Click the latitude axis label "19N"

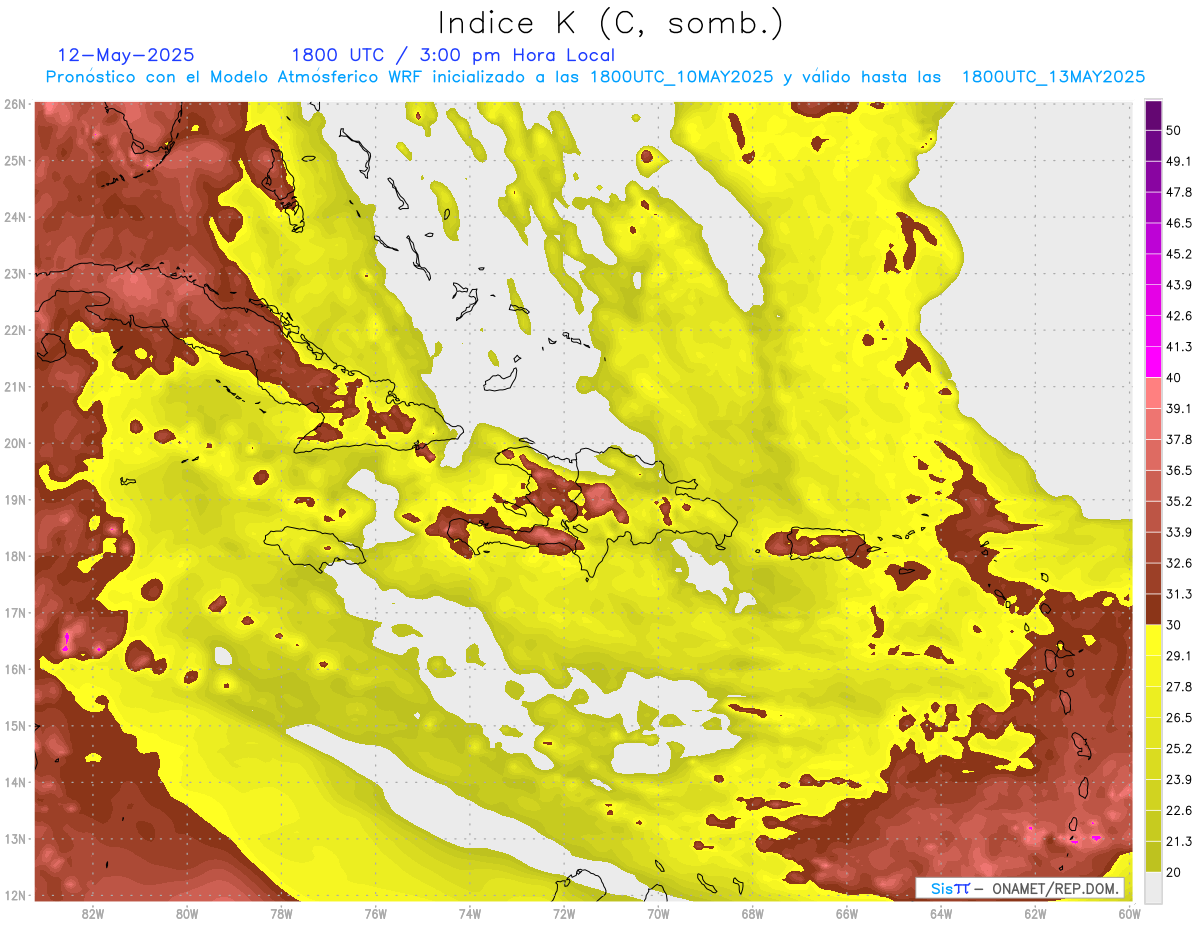pyautogui.click(x=15, y=500)
